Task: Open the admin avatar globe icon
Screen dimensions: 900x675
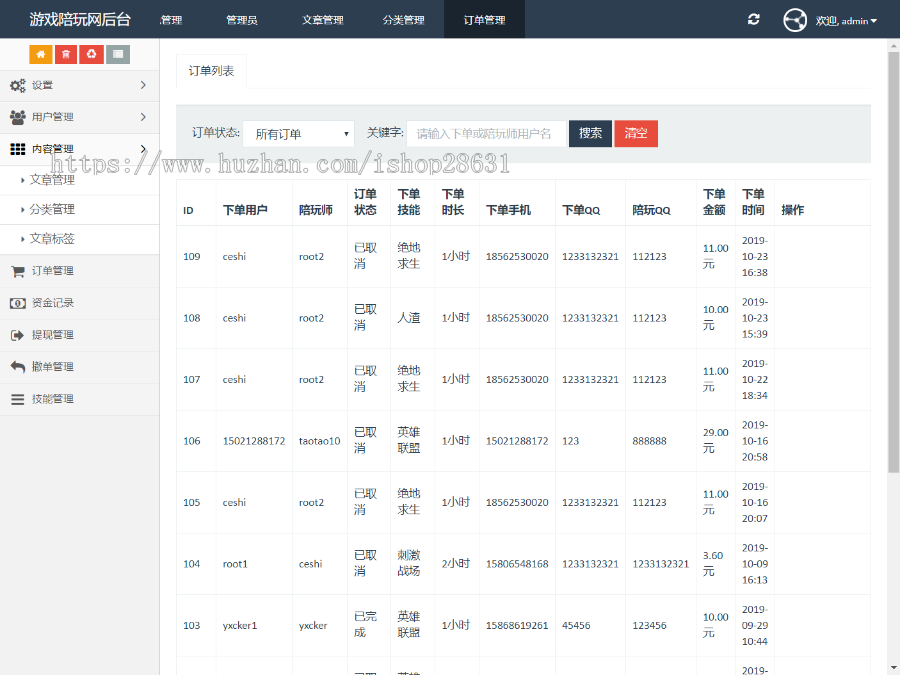Action: [x=794, y=19]
